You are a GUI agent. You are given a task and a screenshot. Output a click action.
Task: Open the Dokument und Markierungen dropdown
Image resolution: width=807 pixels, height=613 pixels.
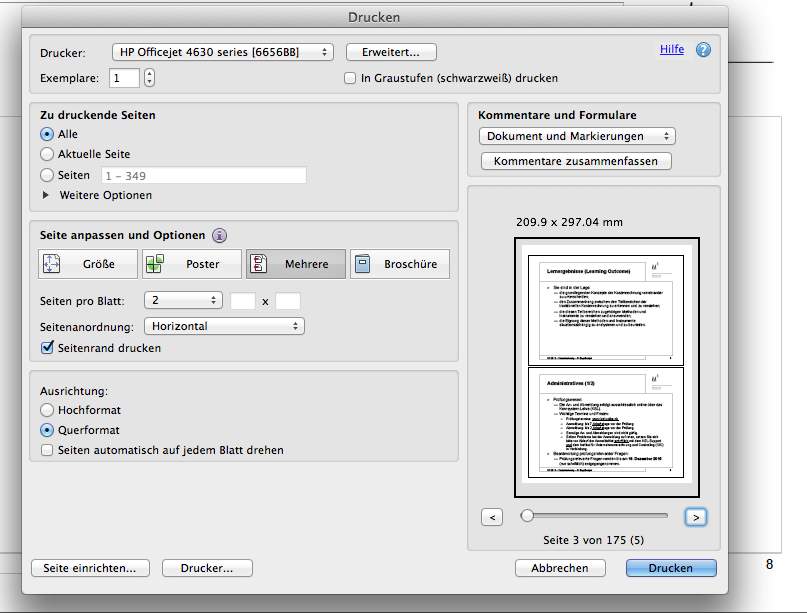(576, 136)
